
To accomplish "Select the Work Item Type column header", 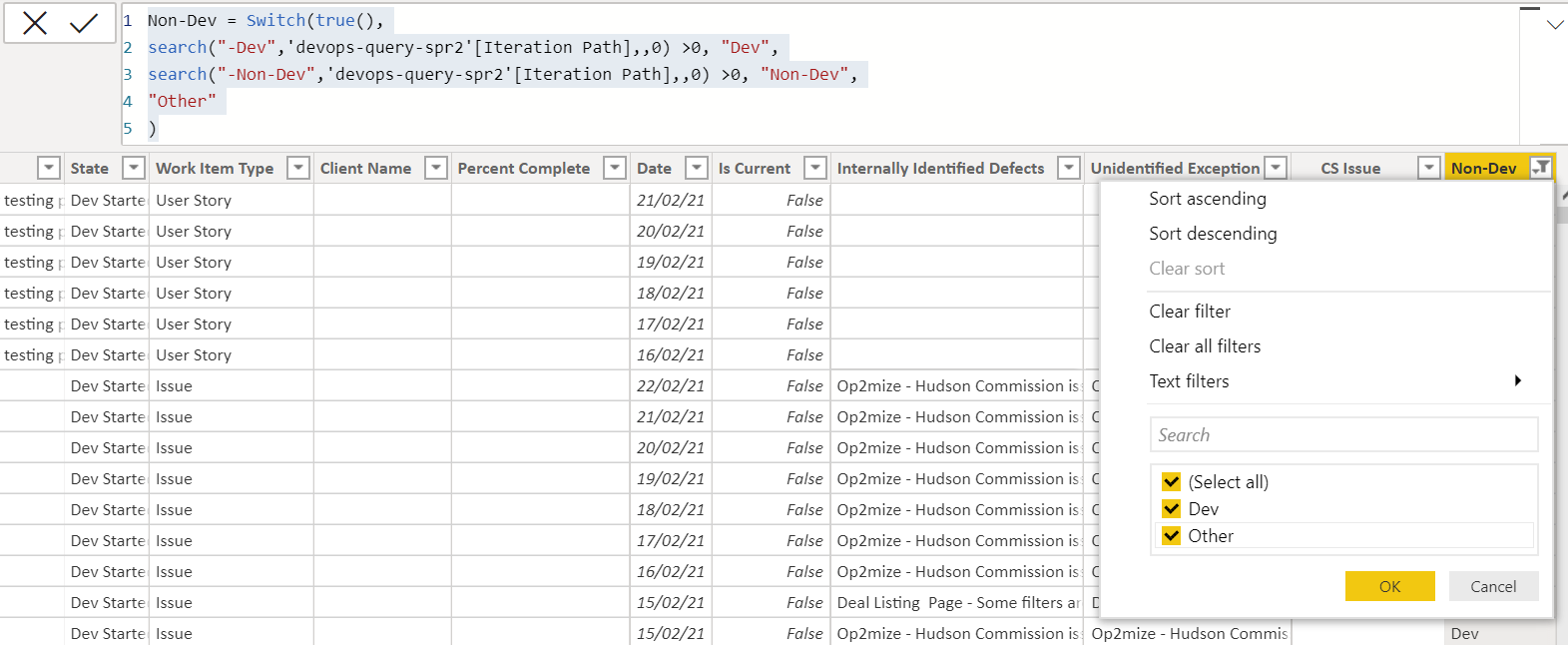I will [x=215, y=169].
